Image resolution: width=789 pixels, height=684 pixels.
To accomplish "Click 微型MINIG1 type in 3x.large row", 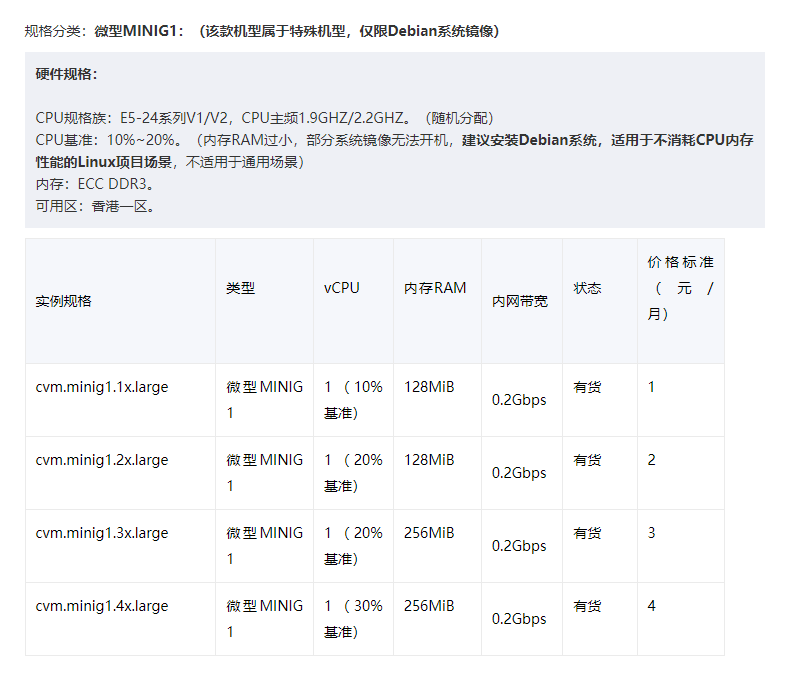I will tap(265, 546).
